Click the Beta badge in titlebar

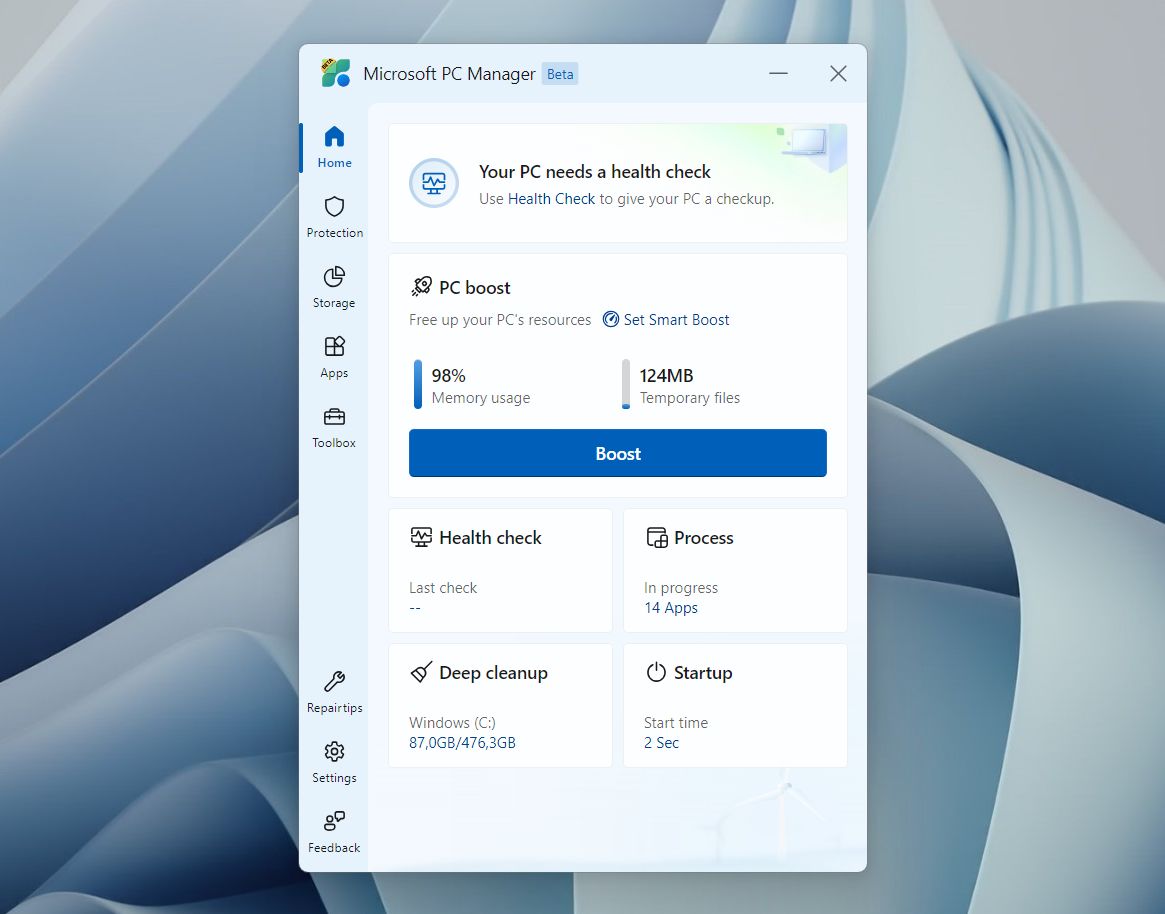pyautogui.click(x=560, y=73)
